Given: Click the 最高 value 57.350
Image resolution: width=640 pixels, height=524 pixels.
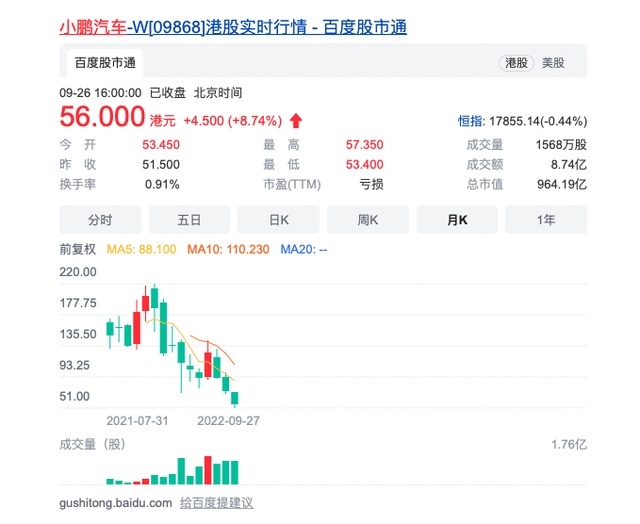Looking at the screenshot, I should point(364,144).
